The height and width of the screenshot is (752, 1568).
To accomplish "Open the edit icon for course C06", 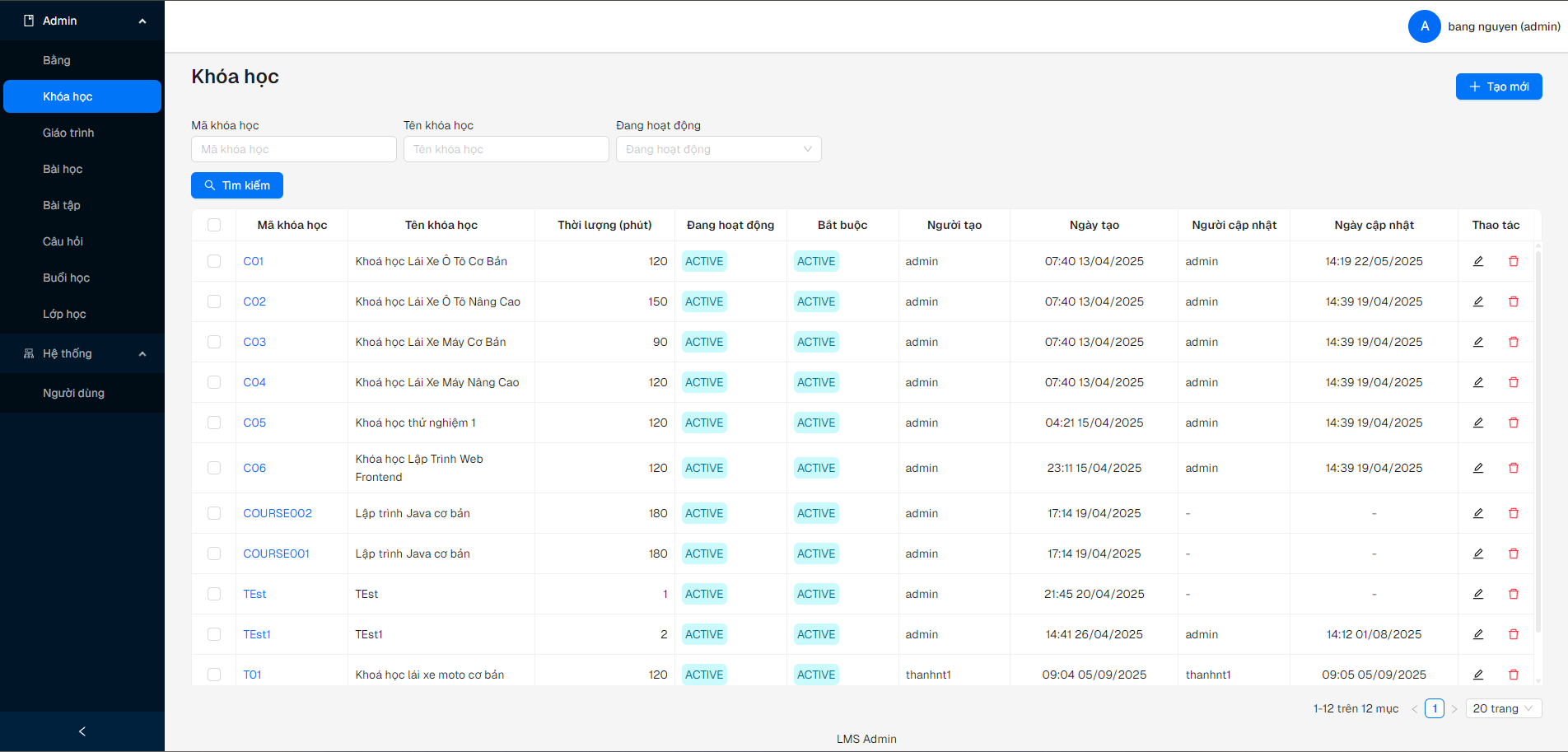I will (x=1478, y=468).
